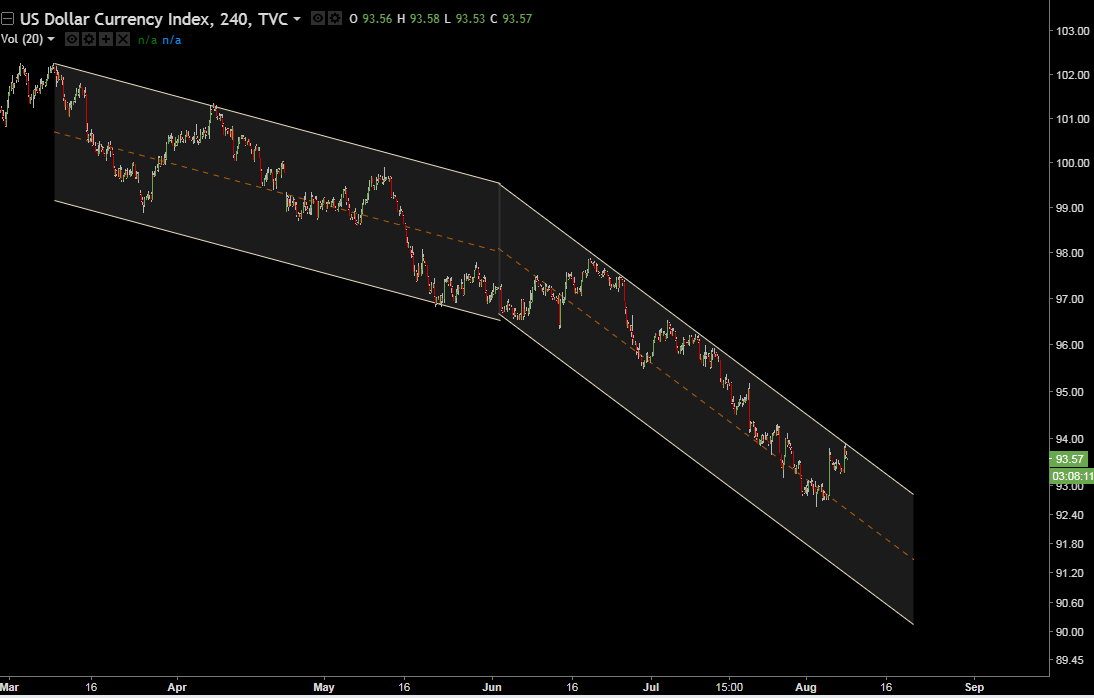This screenshot has height=698, width=1094.
Task: Open settings gear for US Dollar Index
Action: click(334, 18)
